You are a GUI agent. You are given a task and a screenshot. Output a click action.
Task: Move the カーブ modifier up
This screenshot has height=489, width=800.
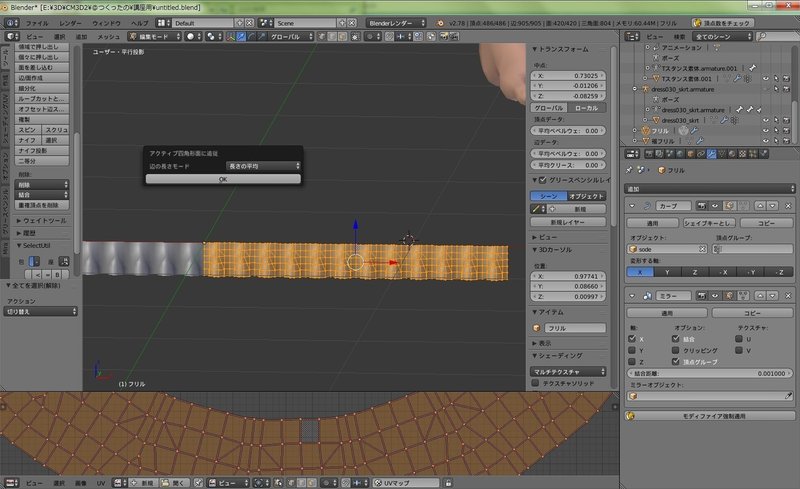click(x=760, y=206)
